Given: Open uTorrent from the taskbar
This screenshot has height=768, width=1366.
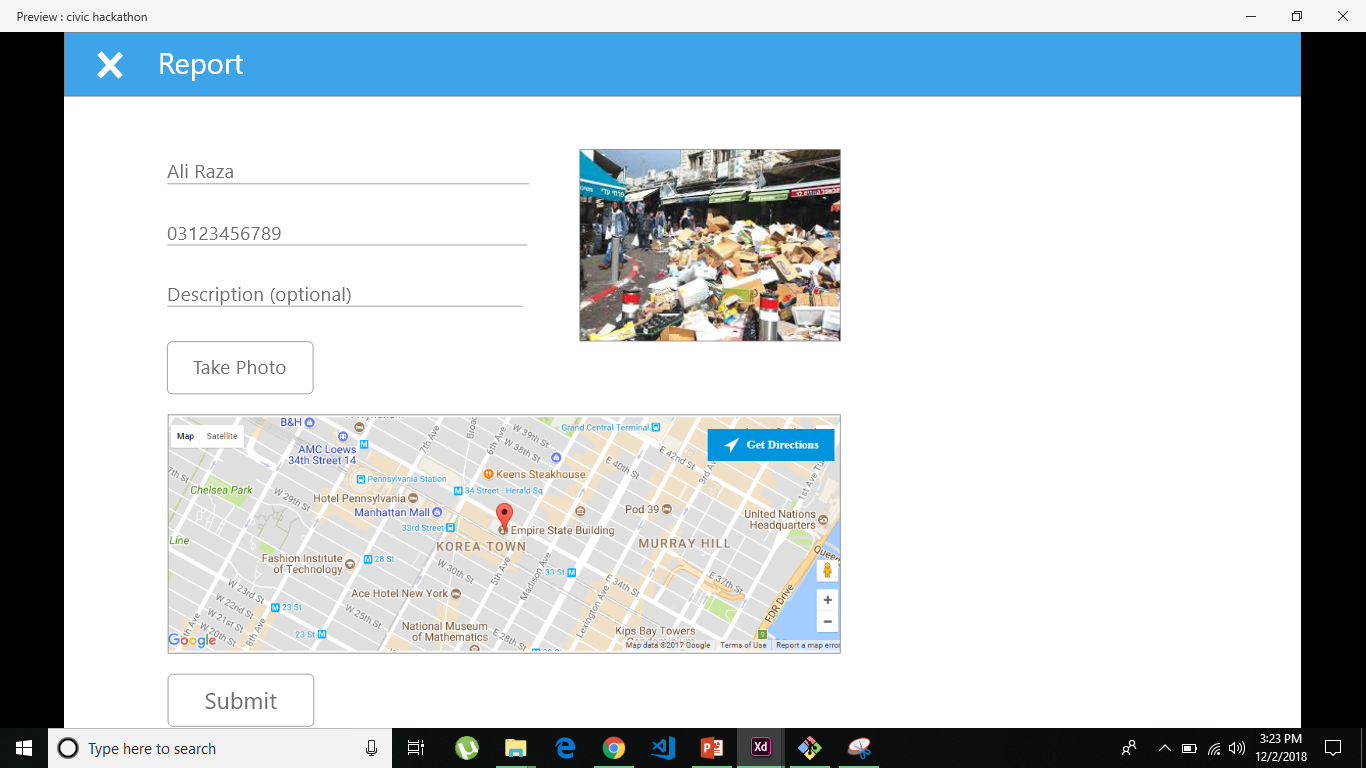Looking at the screenshot, I should click(467, 748).
